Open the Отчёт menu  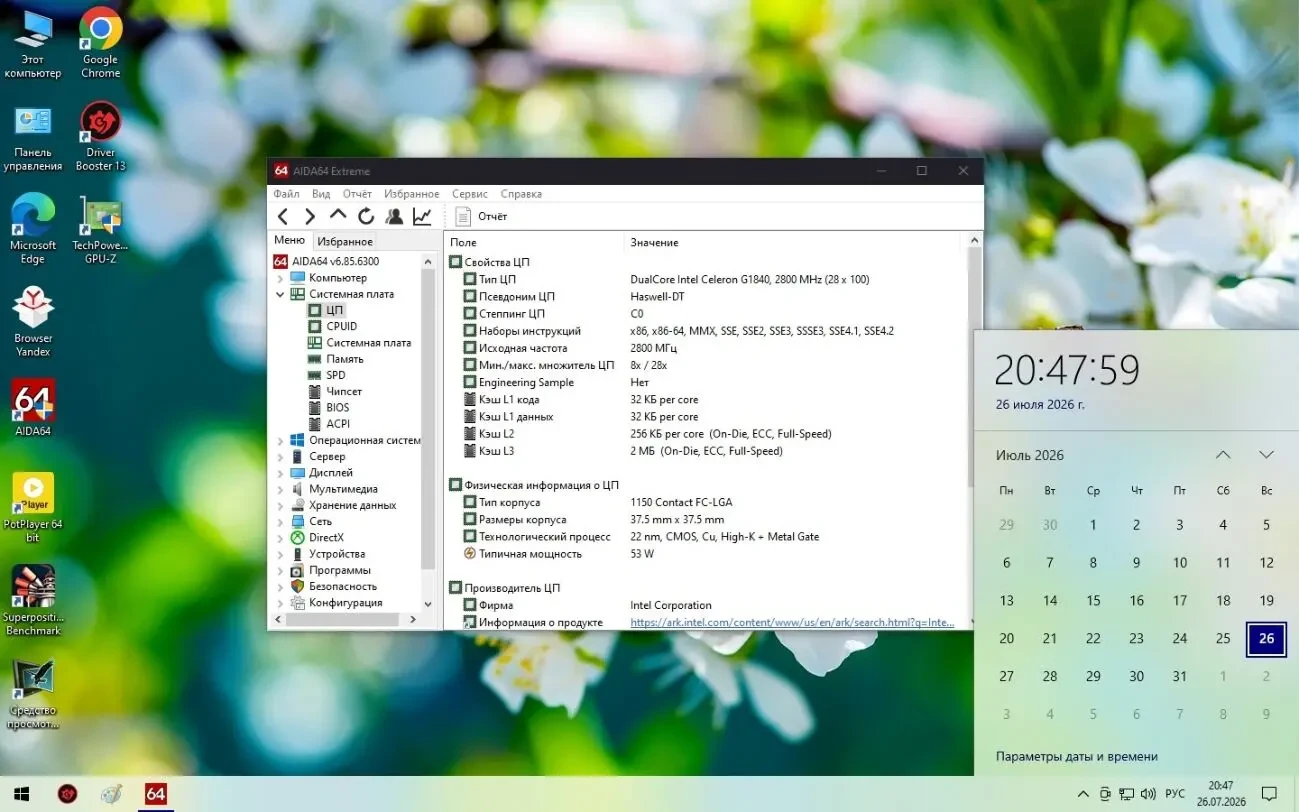pos(357,194)
